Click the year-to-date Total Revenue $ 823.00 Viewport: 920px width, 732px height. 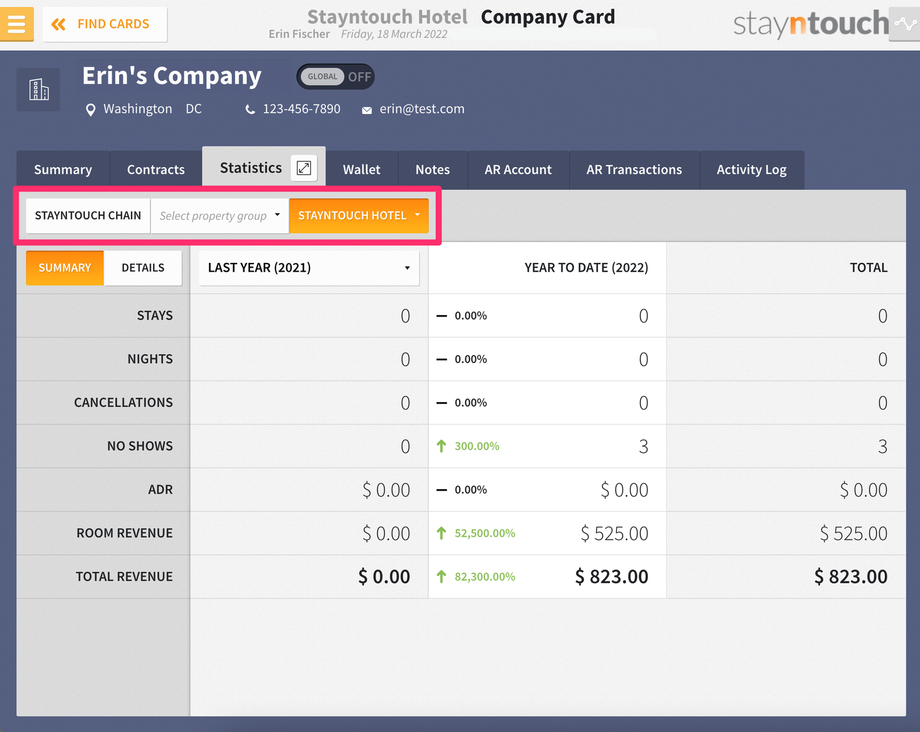click(611, 577)
